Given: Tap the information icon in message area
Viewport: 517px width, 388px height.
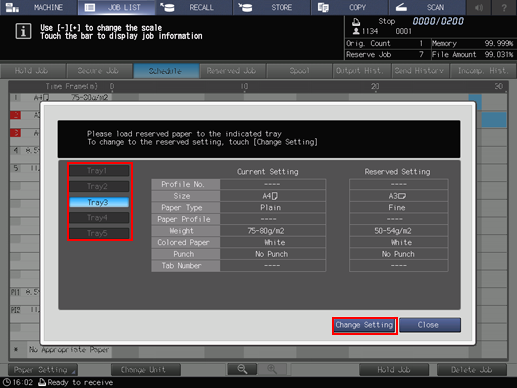Looking at the screenshot, I should point(23,31).
